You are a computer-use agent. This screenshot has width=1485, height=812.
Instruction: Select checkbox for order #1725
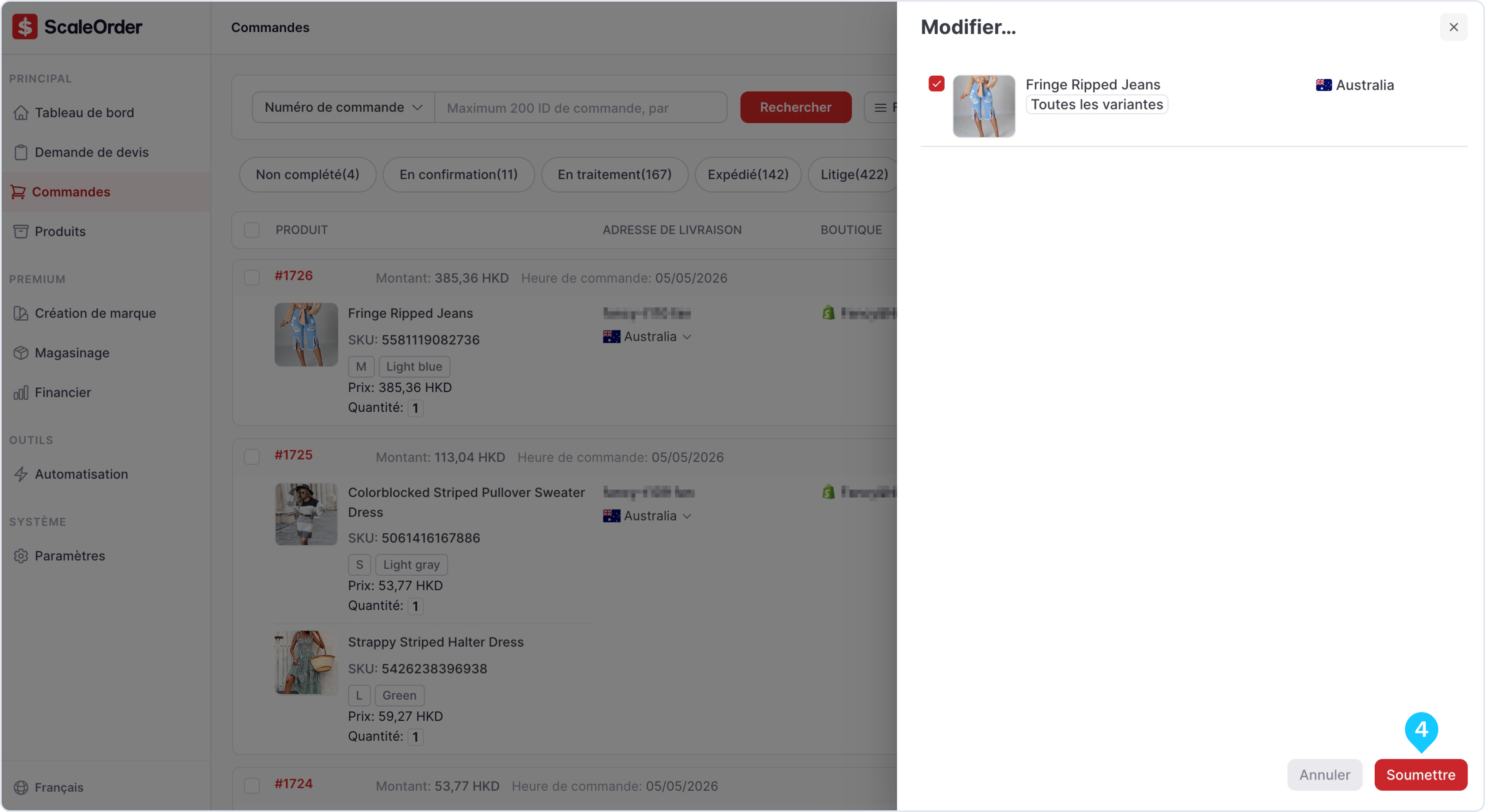click(252, 457)
